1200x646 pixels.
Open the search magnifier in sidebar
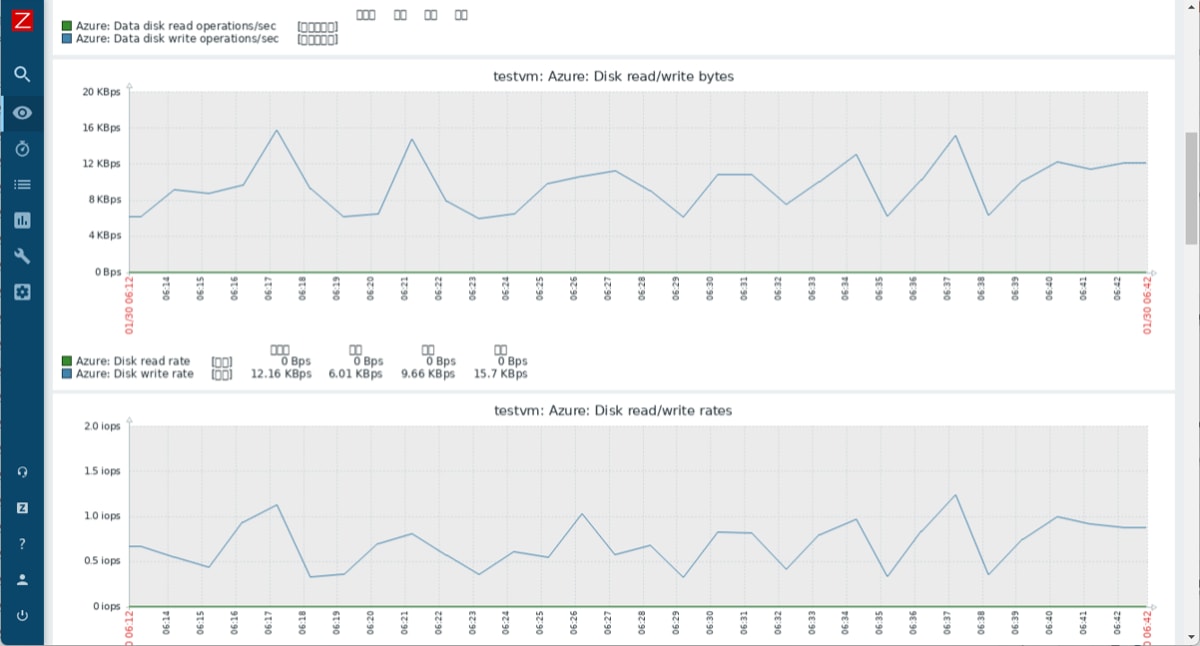click(22, 74)
